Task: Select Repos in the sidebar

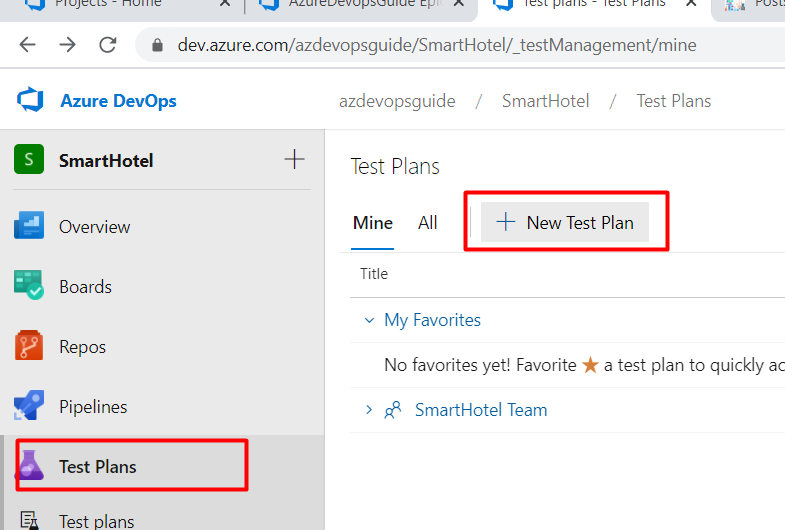Action: click(83, 347)
